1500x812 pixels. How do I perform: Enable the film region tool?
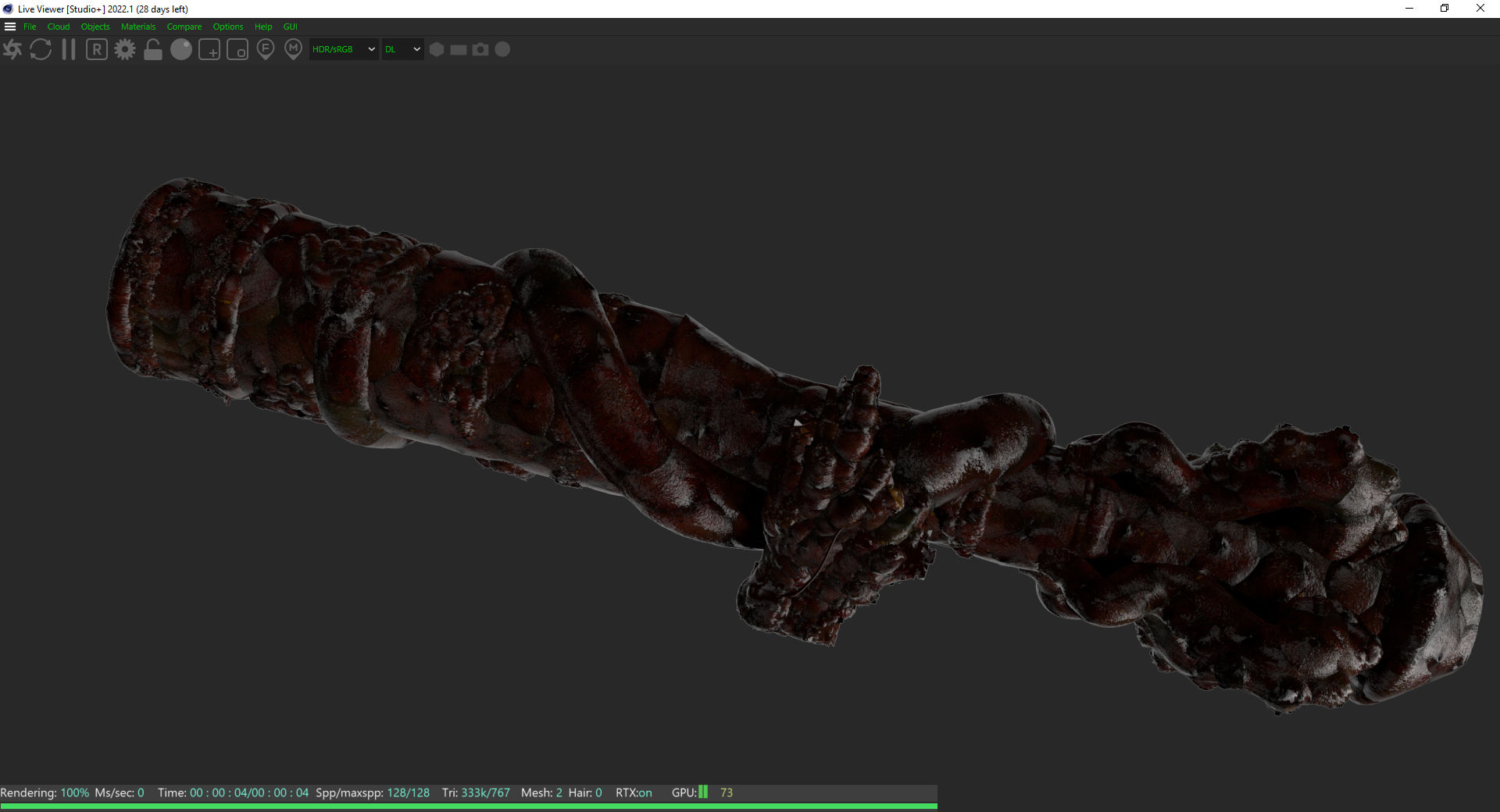click(237, 50)
